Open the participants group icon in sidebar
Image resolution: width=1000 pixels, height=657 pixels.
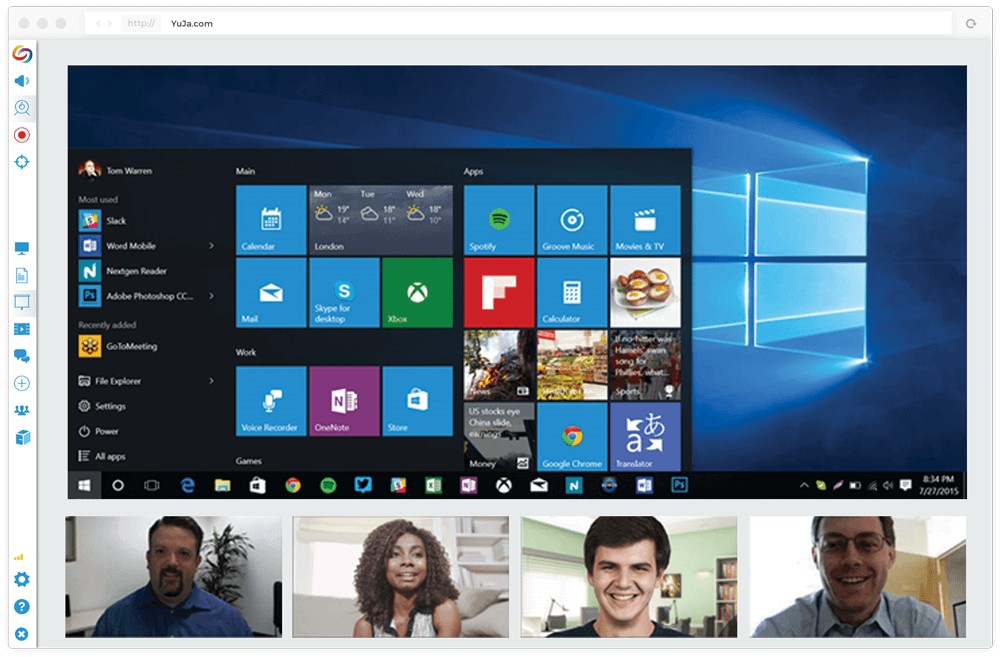pyautogui.click(x=22, y=410)
